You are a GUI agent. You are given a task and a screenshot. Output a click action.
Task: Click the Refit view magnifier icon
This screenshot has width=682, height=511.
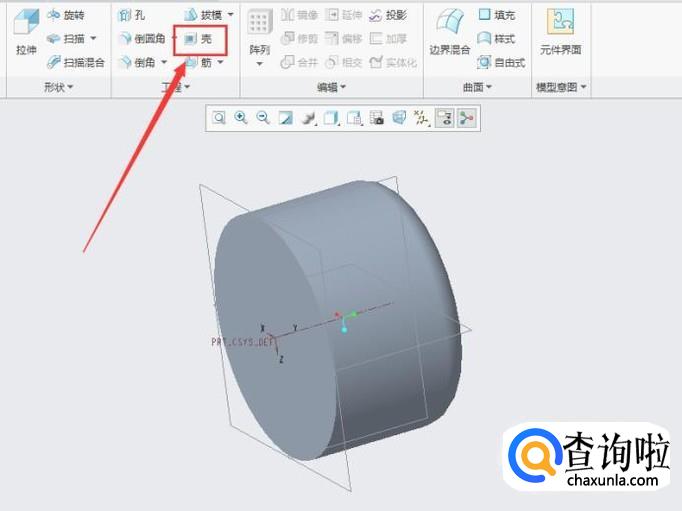click(219, 118)
